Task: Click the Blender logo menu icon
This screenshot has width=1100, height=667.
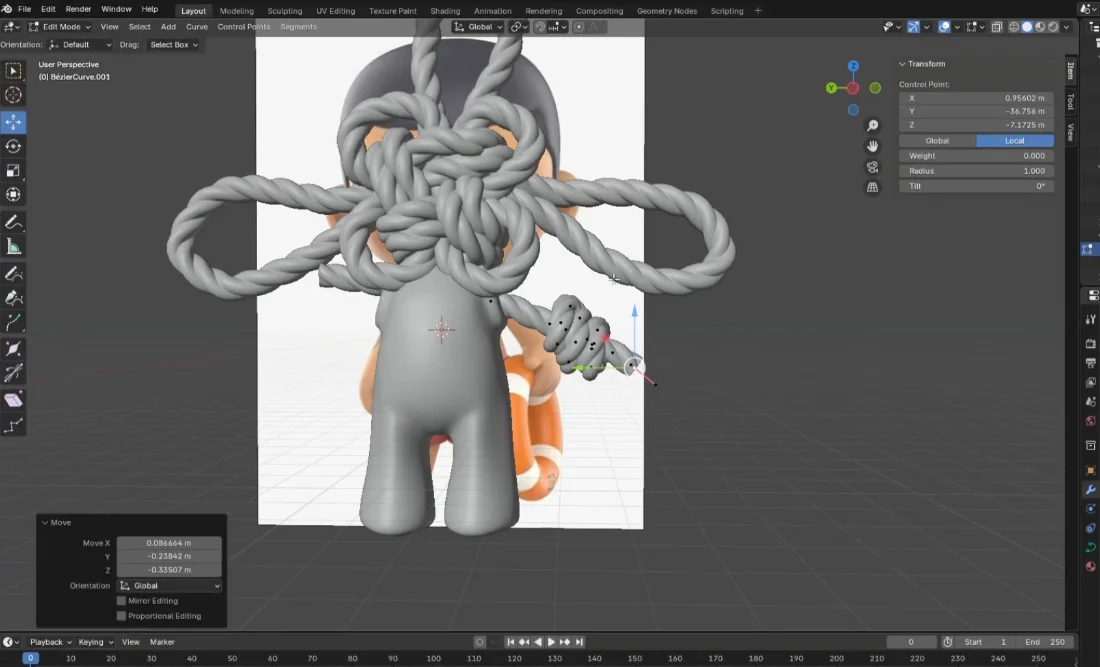Action: point(7,9)
